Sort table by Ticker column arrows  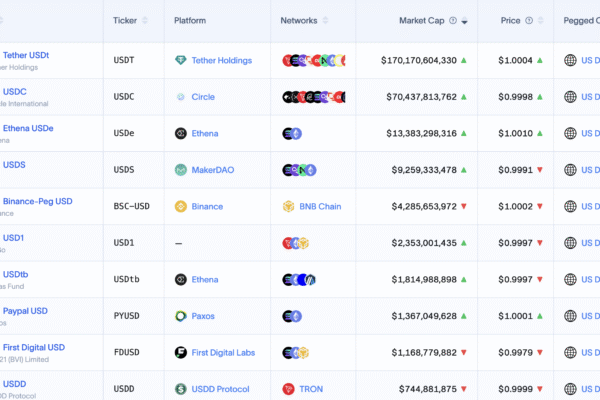pos(148,20)
